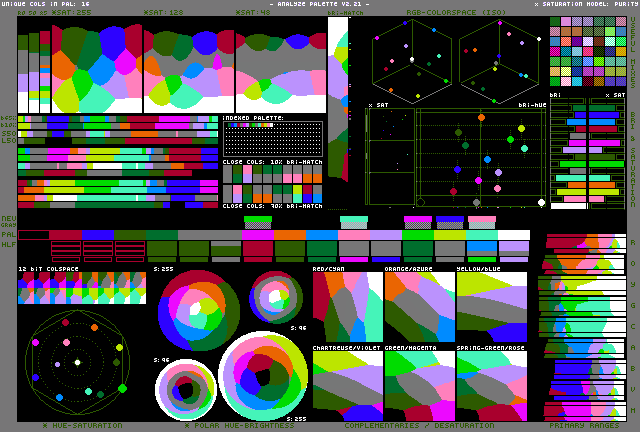Image resolution: width=640 pixels, height=432 pixels.
Task: Click the "USEFUL MIXES" vertical label
Action: pos(633,52)
